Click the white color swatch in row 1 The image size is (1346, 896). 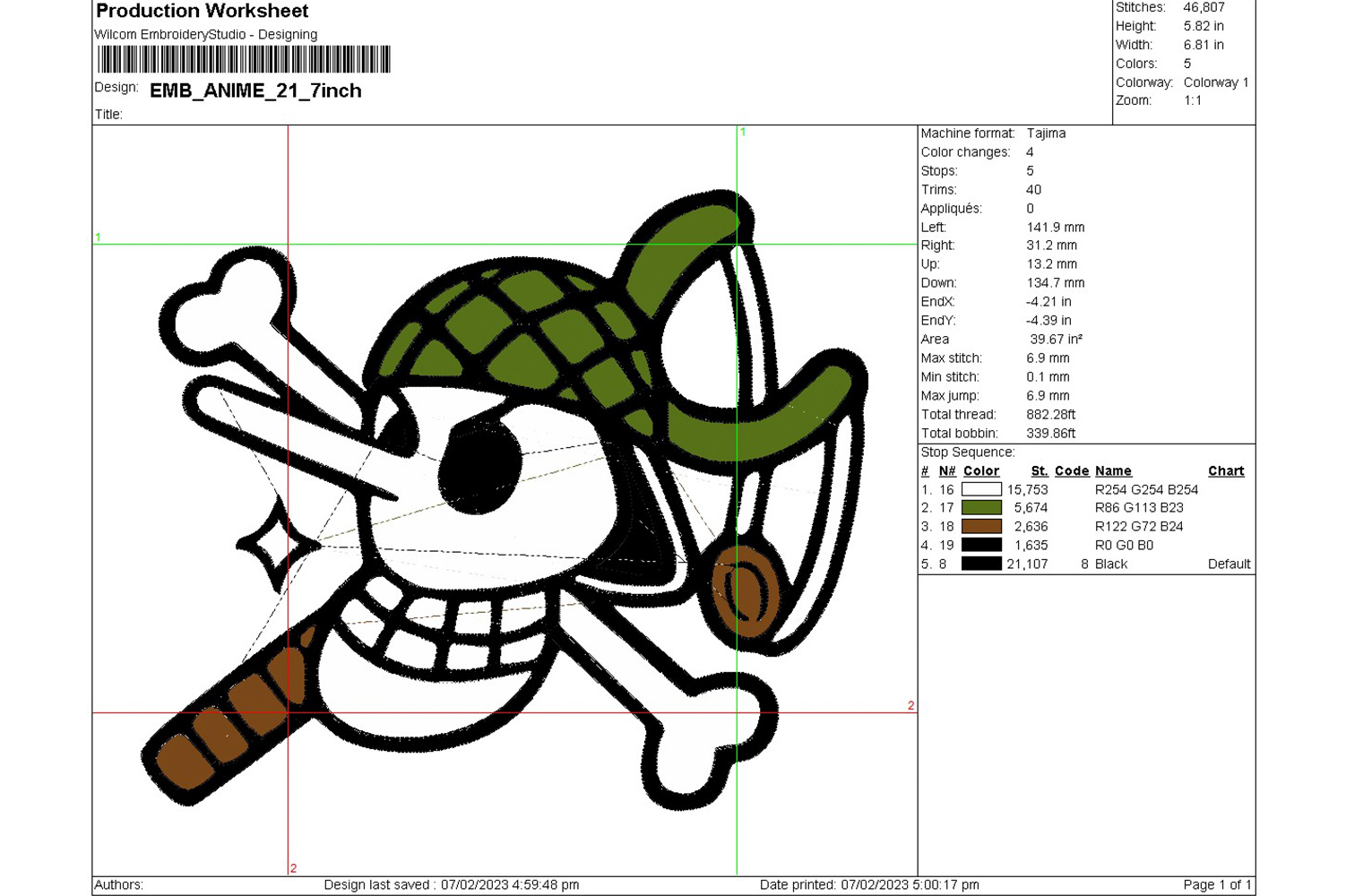[981, 489]
